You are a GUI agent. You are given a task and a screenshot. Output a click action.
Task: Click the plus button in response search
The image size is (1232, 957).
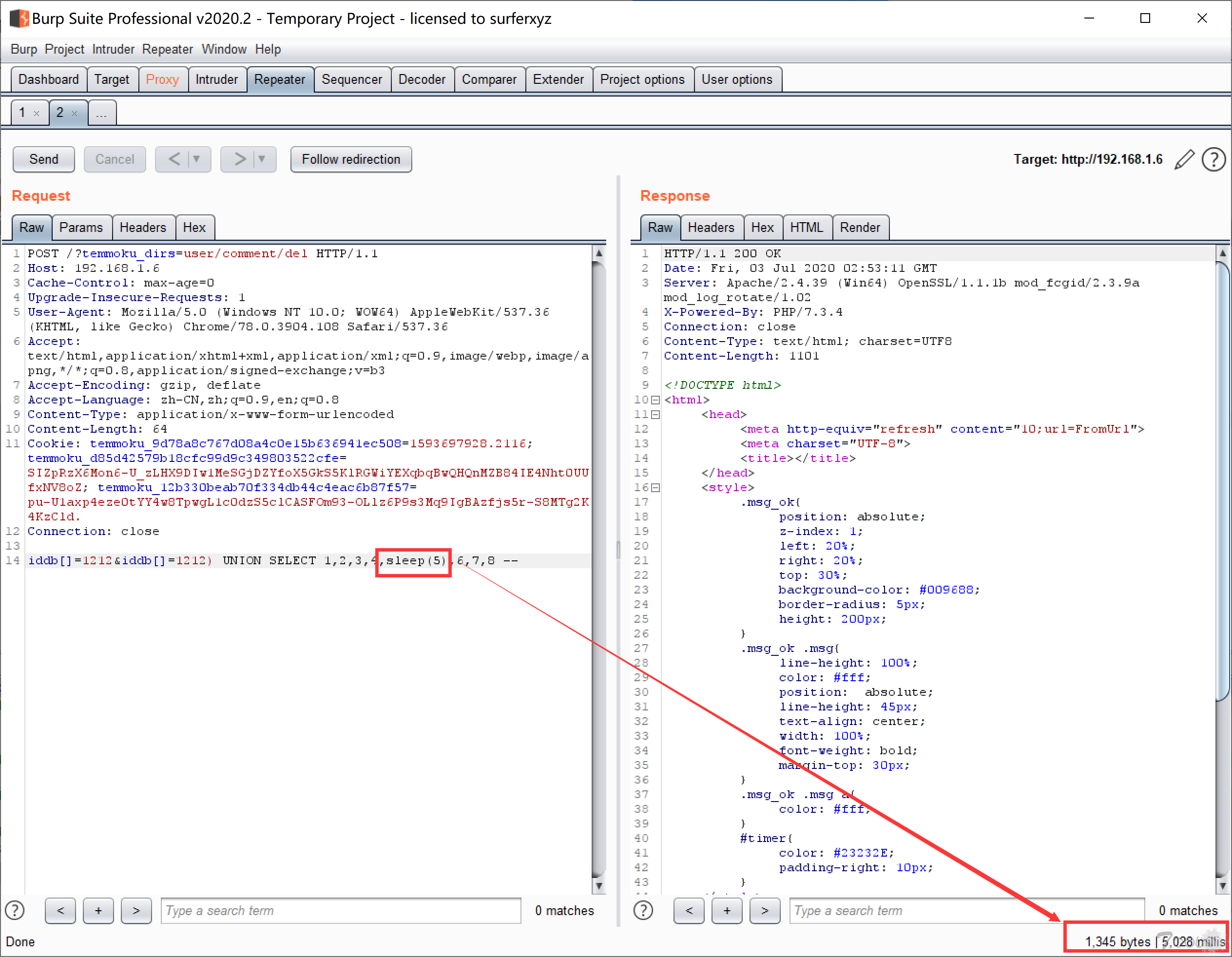727,911
